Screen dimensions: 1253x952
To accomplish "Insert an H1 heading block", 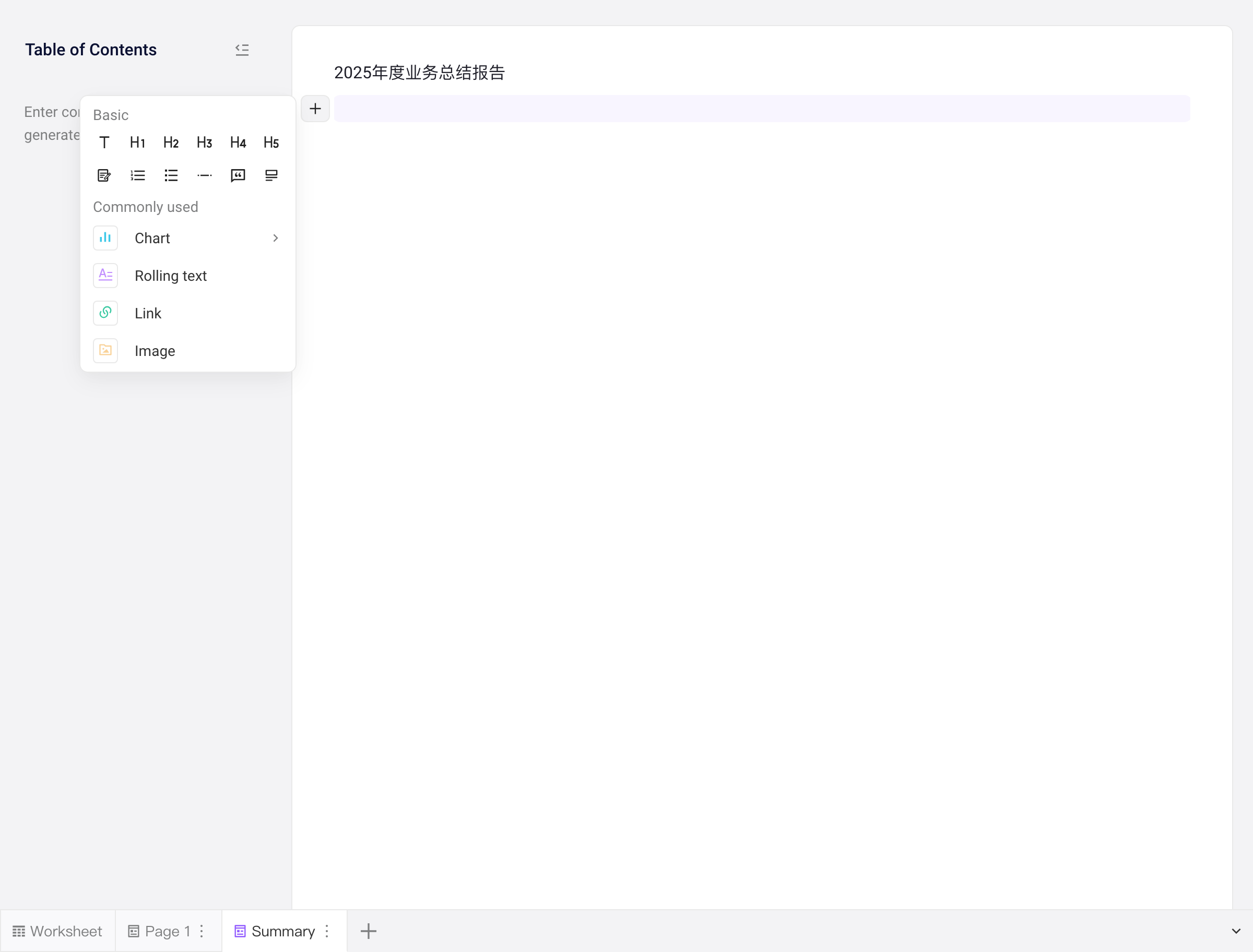I will point(138,142).
